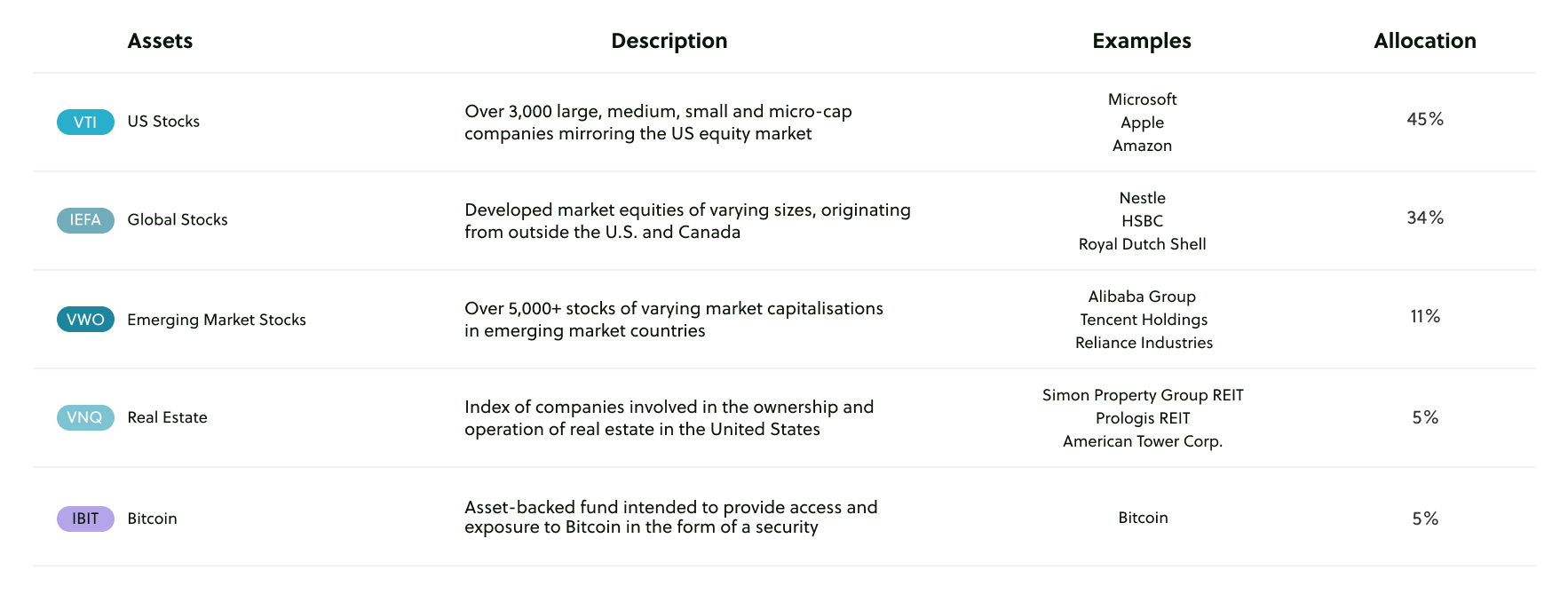Click the Global Stocks asset name
This screenshot has width=1568, height=594.
[x=178, y=220]
